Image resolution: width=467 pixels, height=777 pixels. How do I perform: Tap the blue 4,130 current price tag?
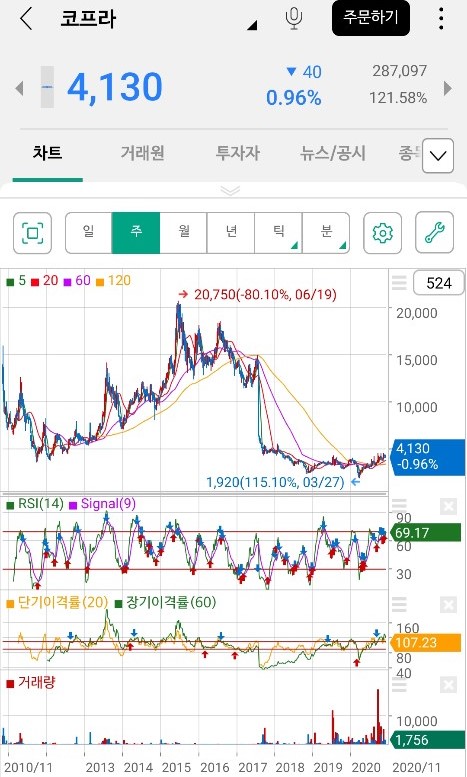(428, 456)
